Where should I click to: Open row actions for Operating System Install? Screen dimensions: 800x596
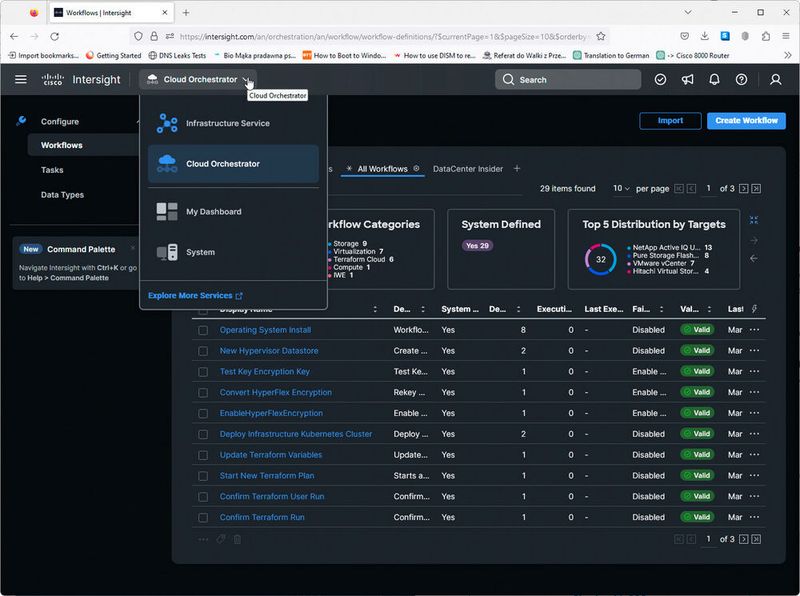pos(755,330)
